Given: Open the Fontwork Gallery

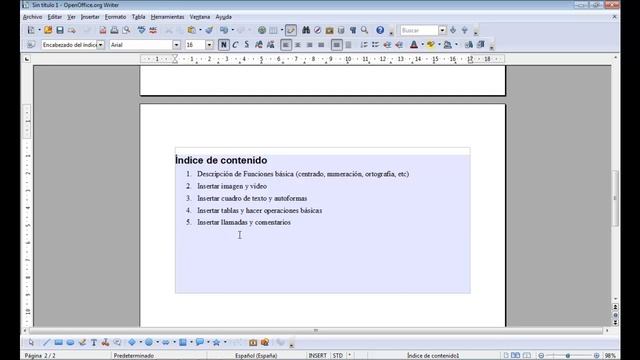Looking at the screenshot, I should point(253,342).
